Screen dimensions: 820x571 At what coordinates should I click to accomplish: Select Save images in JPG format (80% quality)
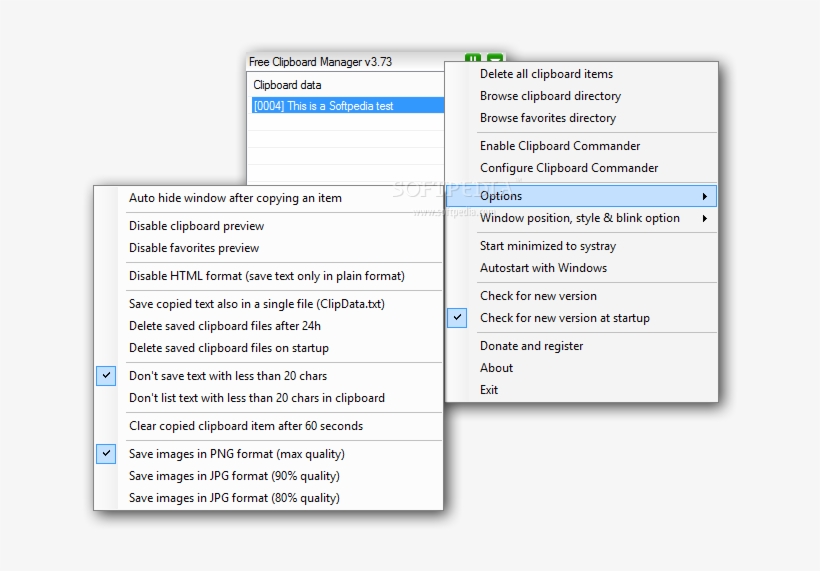point(268,498)
